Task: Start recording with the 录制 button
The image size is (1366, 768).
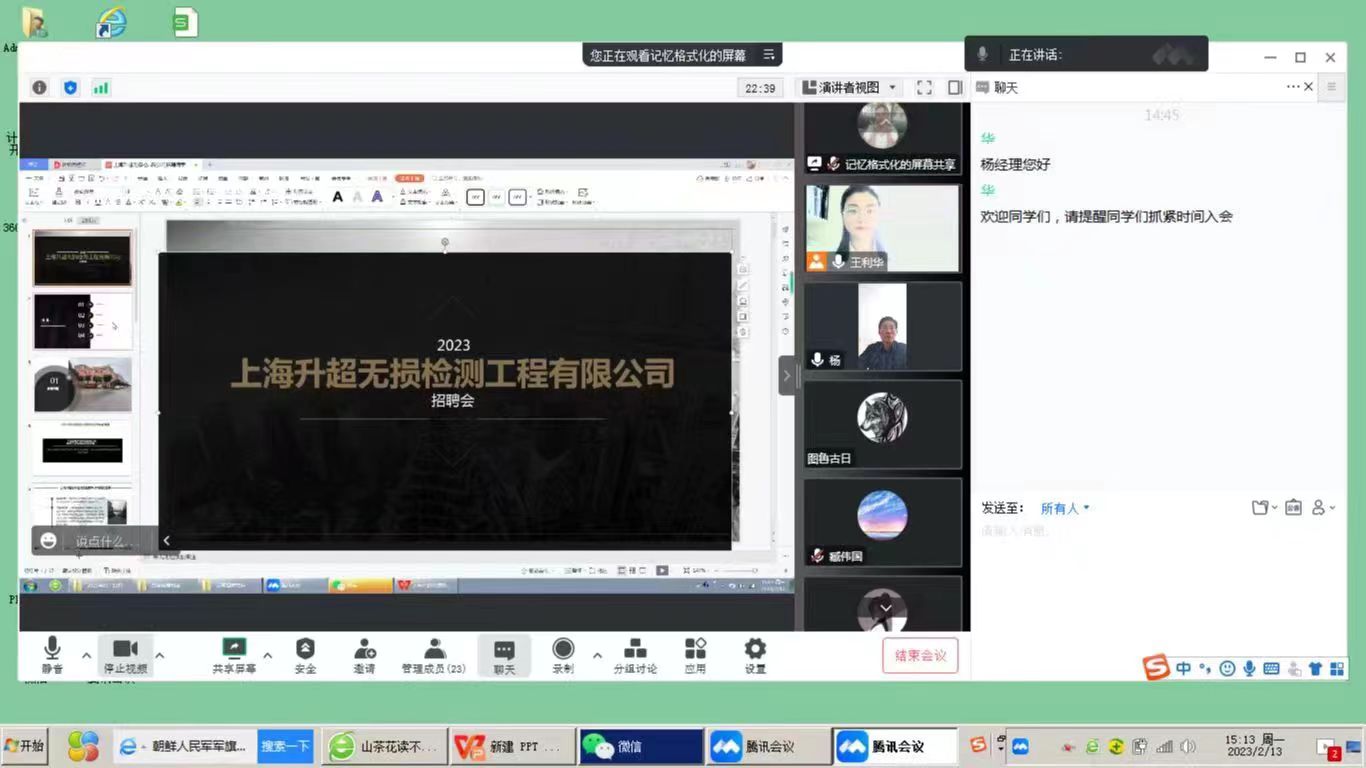Action: (x=563, y=655)
